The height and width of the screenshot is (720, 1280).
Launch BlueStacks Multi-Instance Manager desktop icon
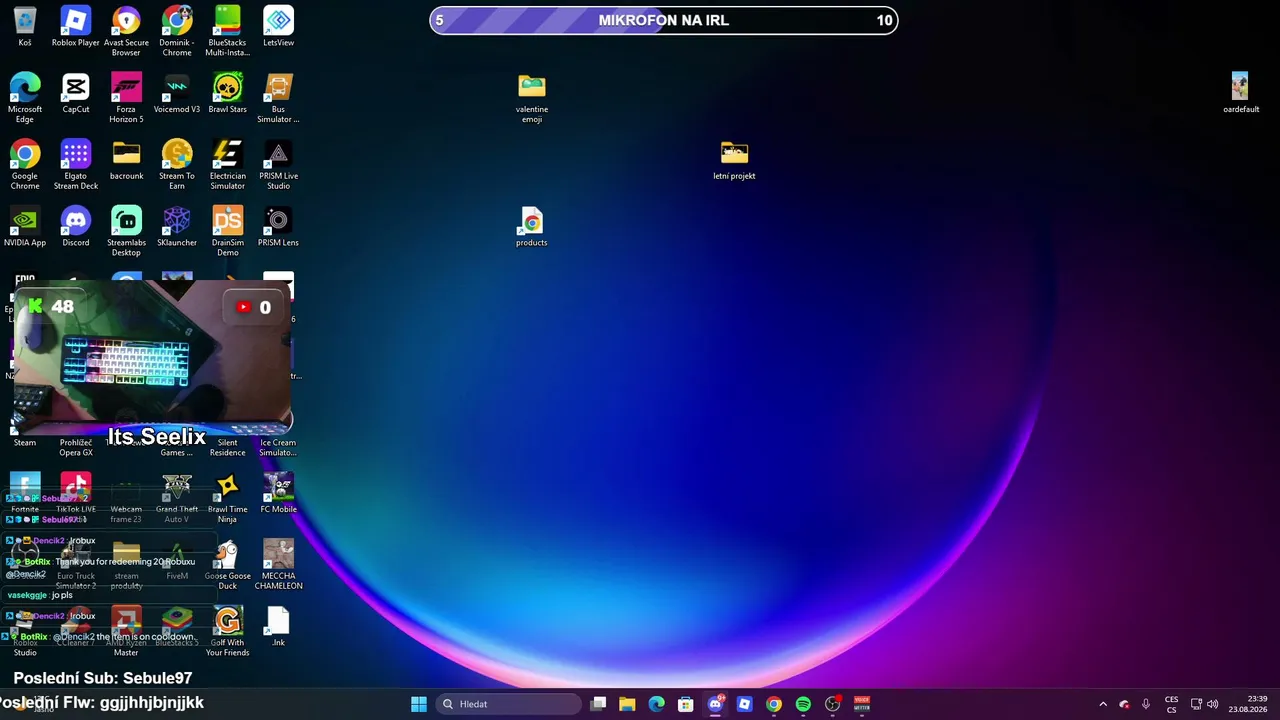(x=227, y=31)
